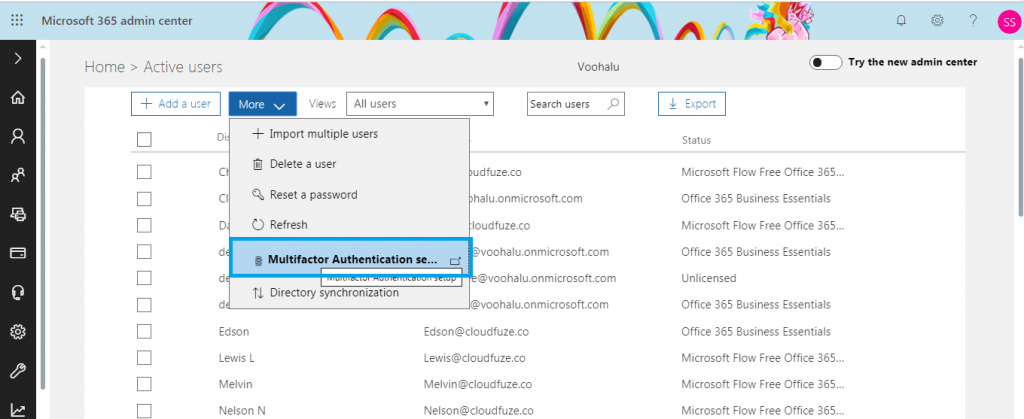Open Support headset icon in sidebar
1024x419 pixels.
pyautogui.click(x=18, y=293)
